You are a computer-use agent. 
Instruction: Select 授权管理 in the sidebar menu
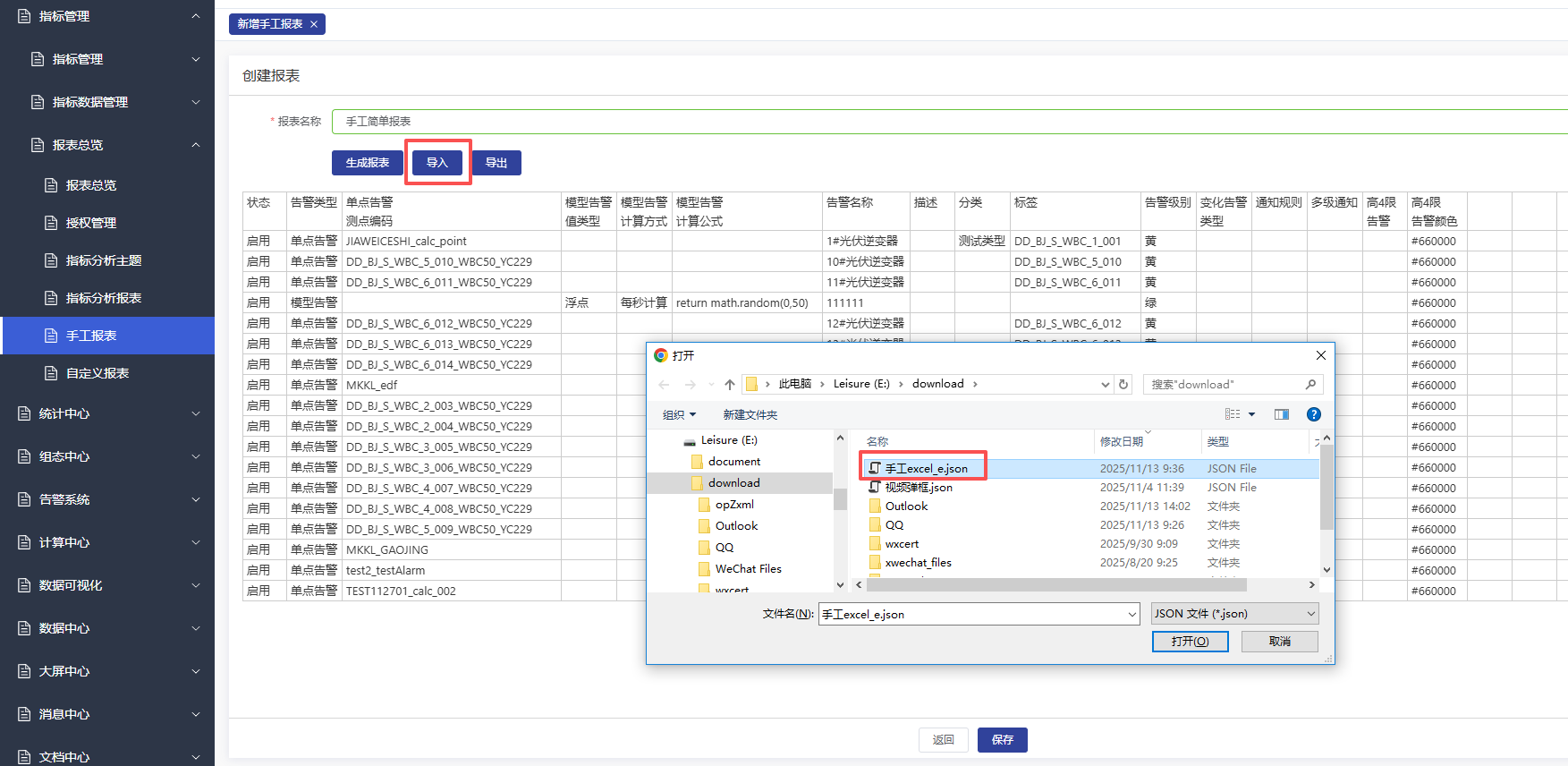click(x=91, y=223)
